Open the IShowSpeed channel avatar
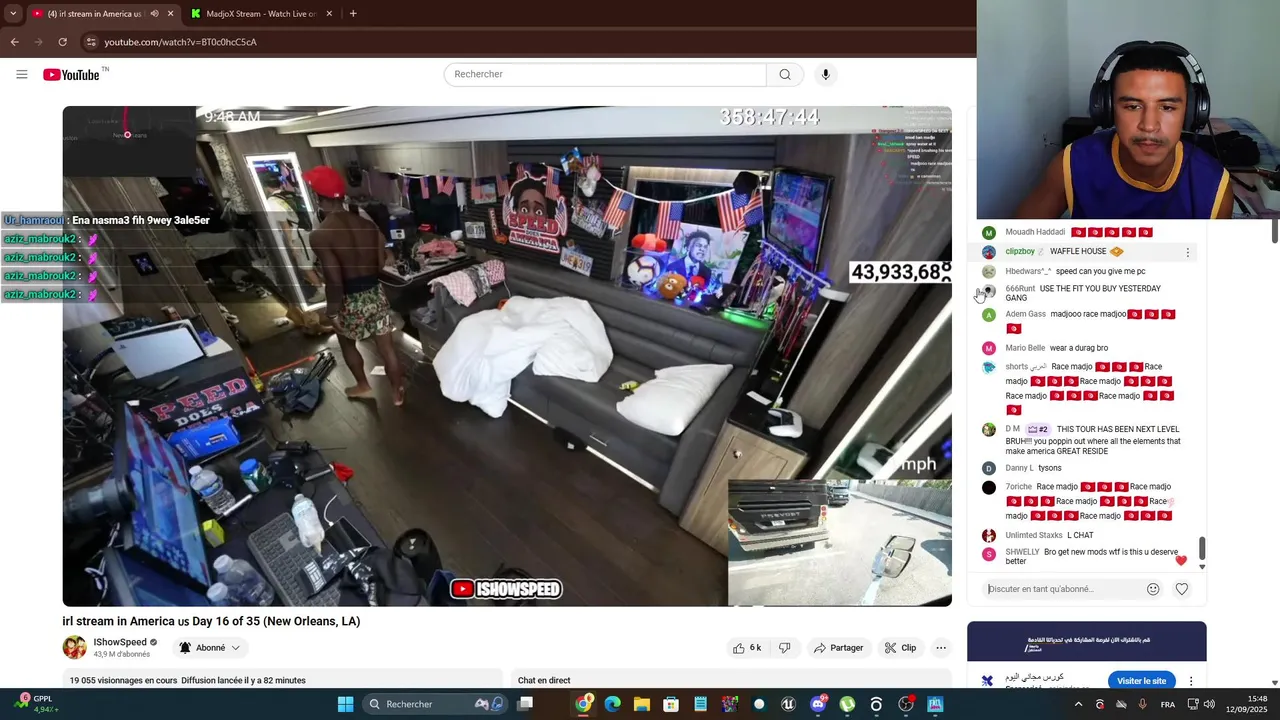The width and height of the screenshot is (1280, 720). point(75,648)
